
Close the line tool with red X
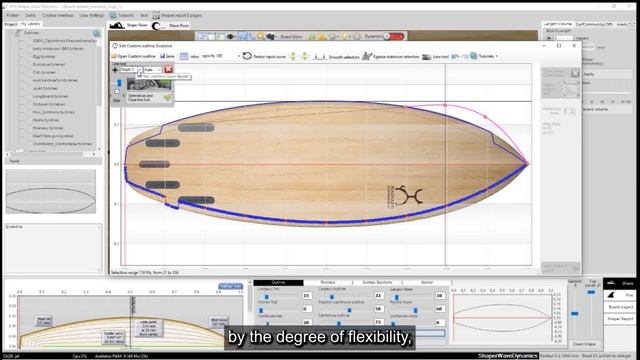coord(168,69)
